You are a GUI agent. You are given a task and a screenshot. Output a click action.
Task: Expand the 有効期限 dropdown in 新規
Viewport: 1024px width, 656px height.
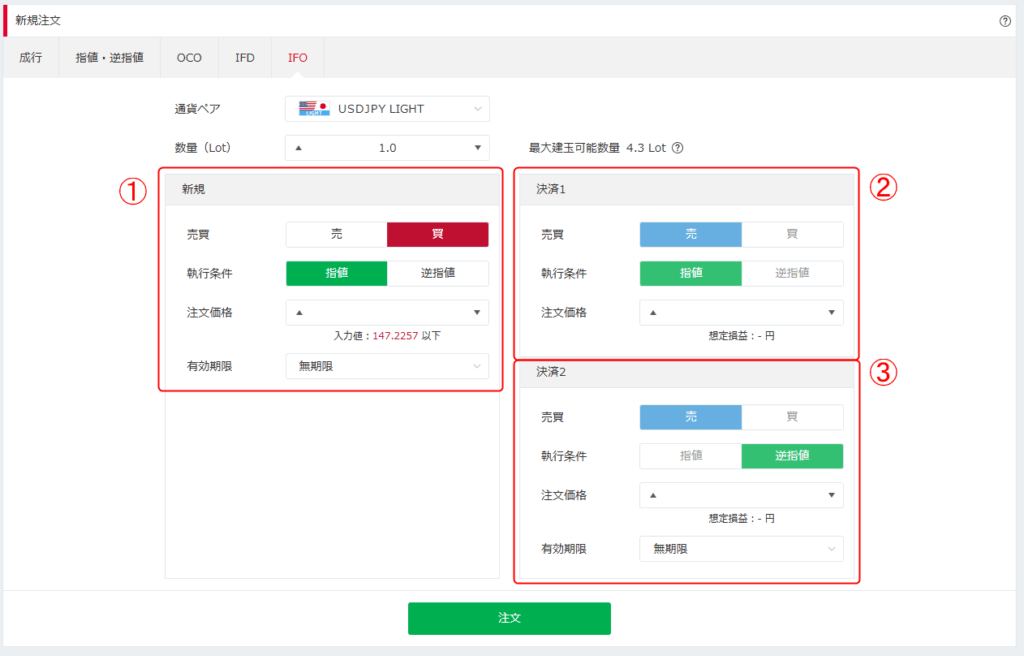[x=387, y=366]
